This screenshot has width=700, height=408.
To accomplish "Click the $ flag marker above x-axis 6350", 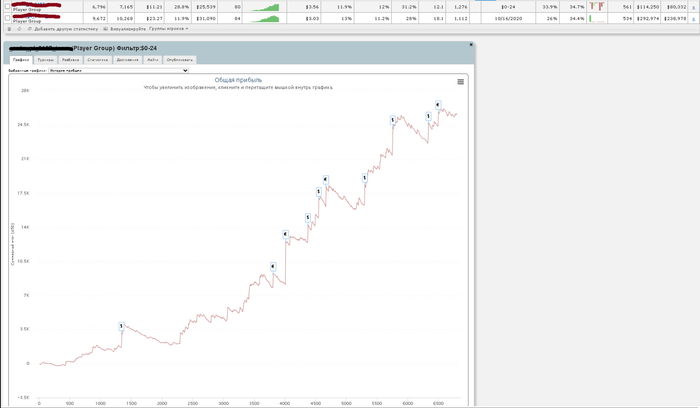I will (429, 116).
